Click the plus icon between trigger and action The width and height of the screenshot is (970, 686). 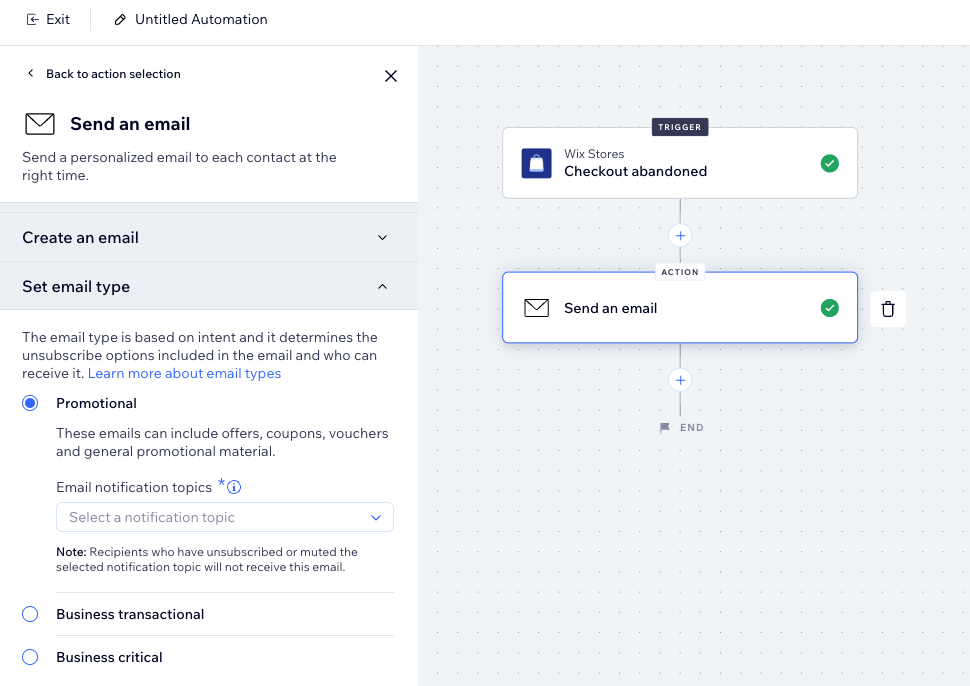(x=680, y=235)
